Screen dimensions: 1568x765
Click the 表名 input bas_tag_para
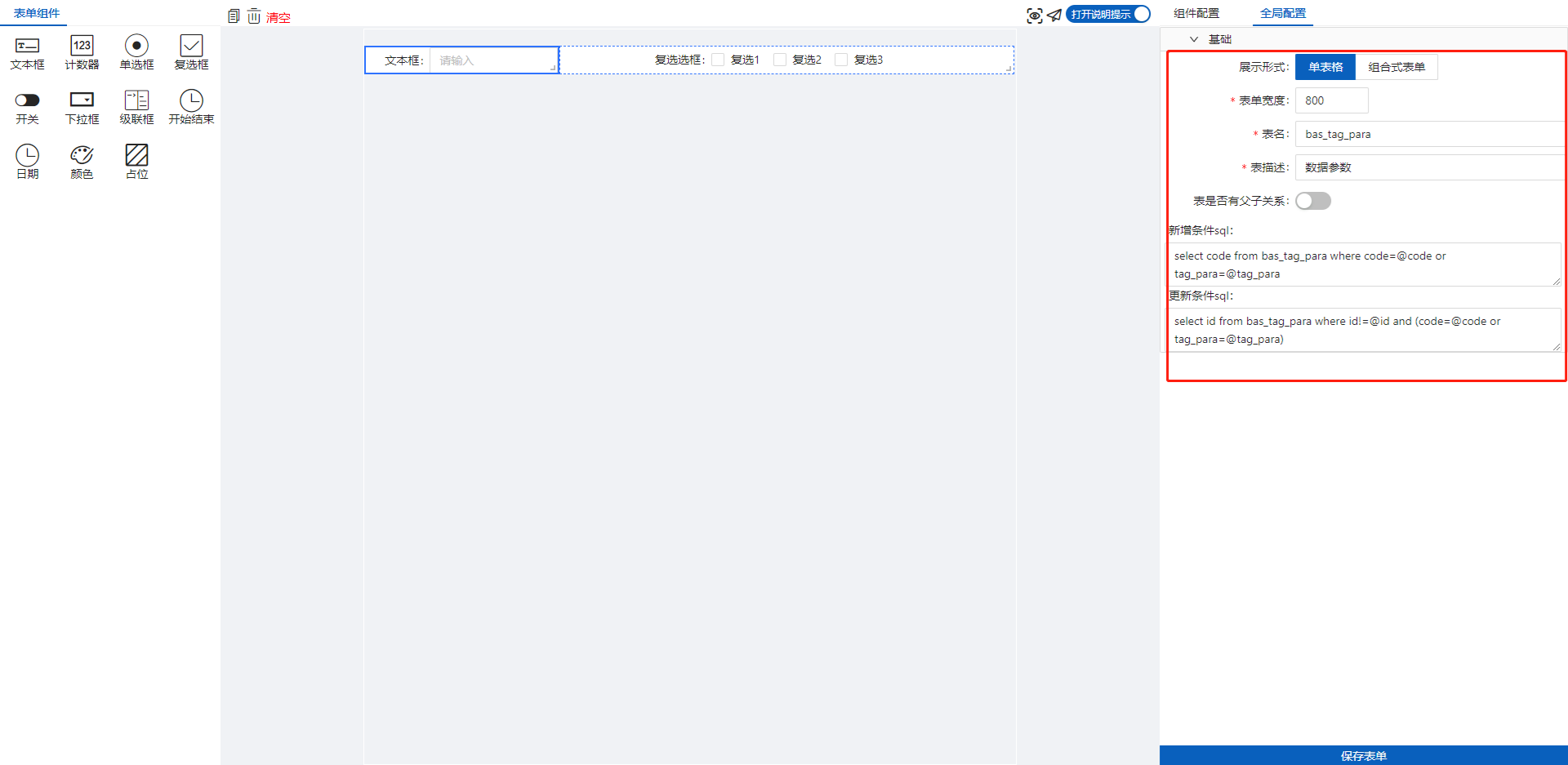click(x=1429, y=134)
